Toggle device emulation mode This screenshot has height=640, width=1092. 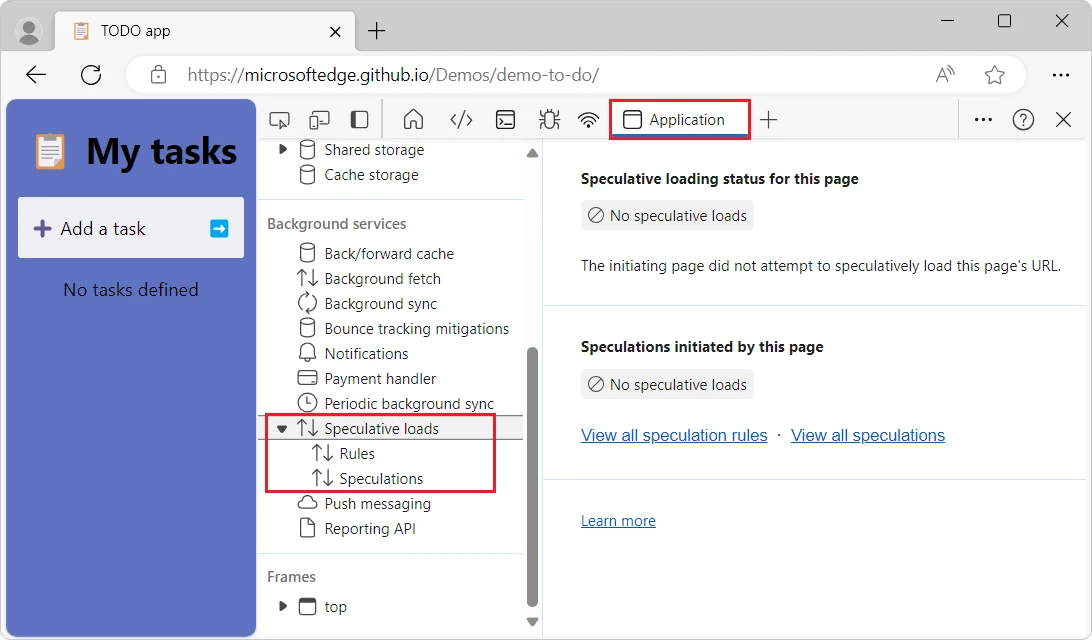[319, 120]
